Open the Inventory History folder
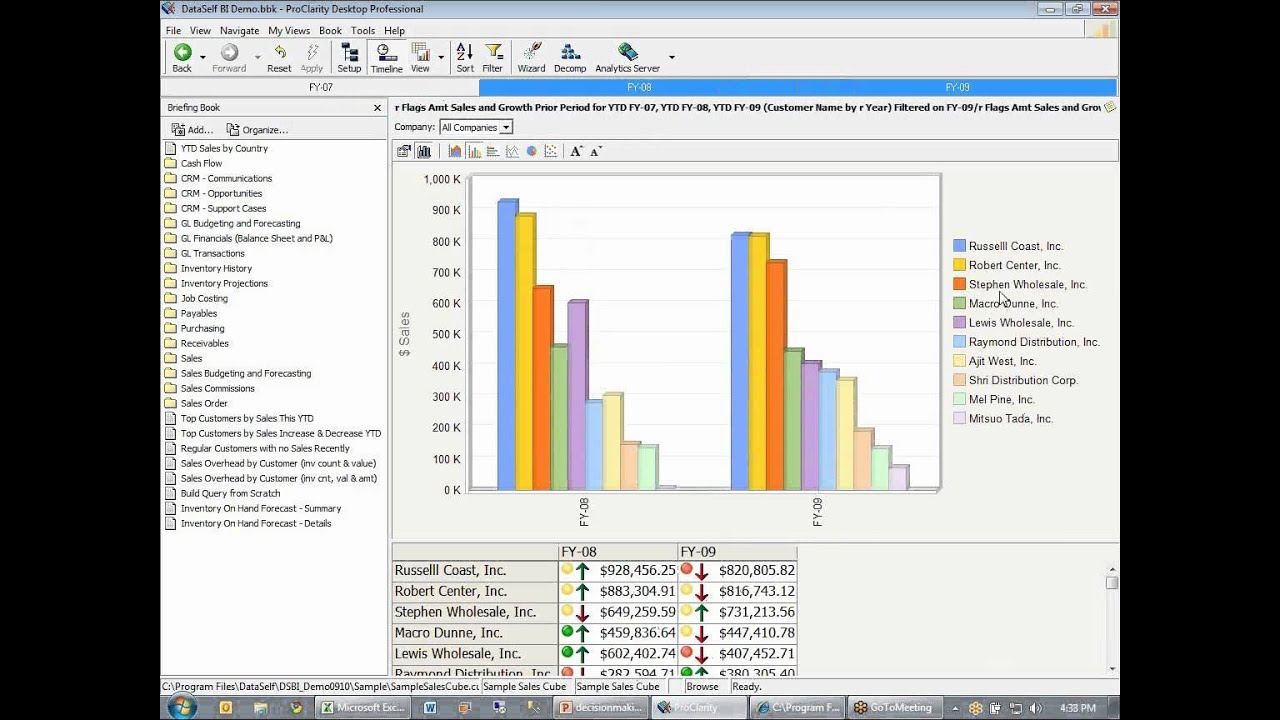The image size is (1280, 720). pos(216,268)
